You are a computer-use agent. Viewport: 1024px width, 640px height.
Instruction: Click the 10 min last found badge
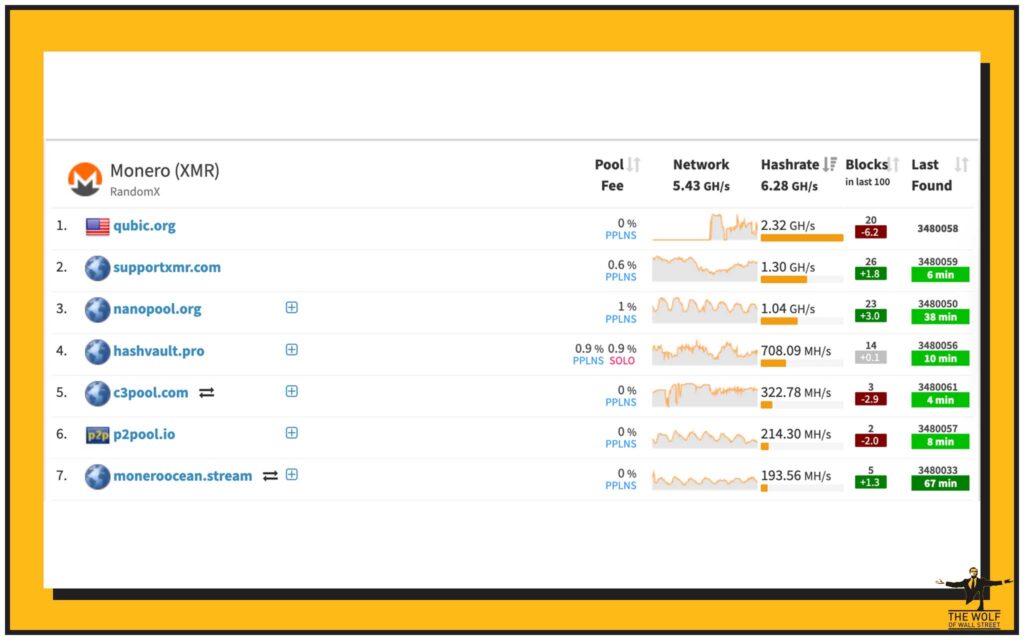coord(940,359)
